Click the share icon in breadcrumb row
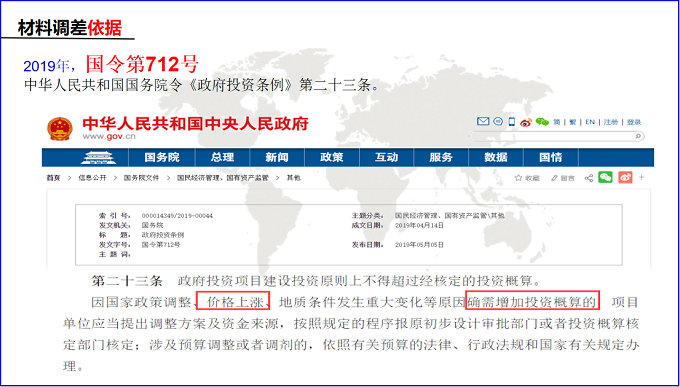Image resolution: width=680 pixels, height=387 pixels. click(x=588, y=178)
